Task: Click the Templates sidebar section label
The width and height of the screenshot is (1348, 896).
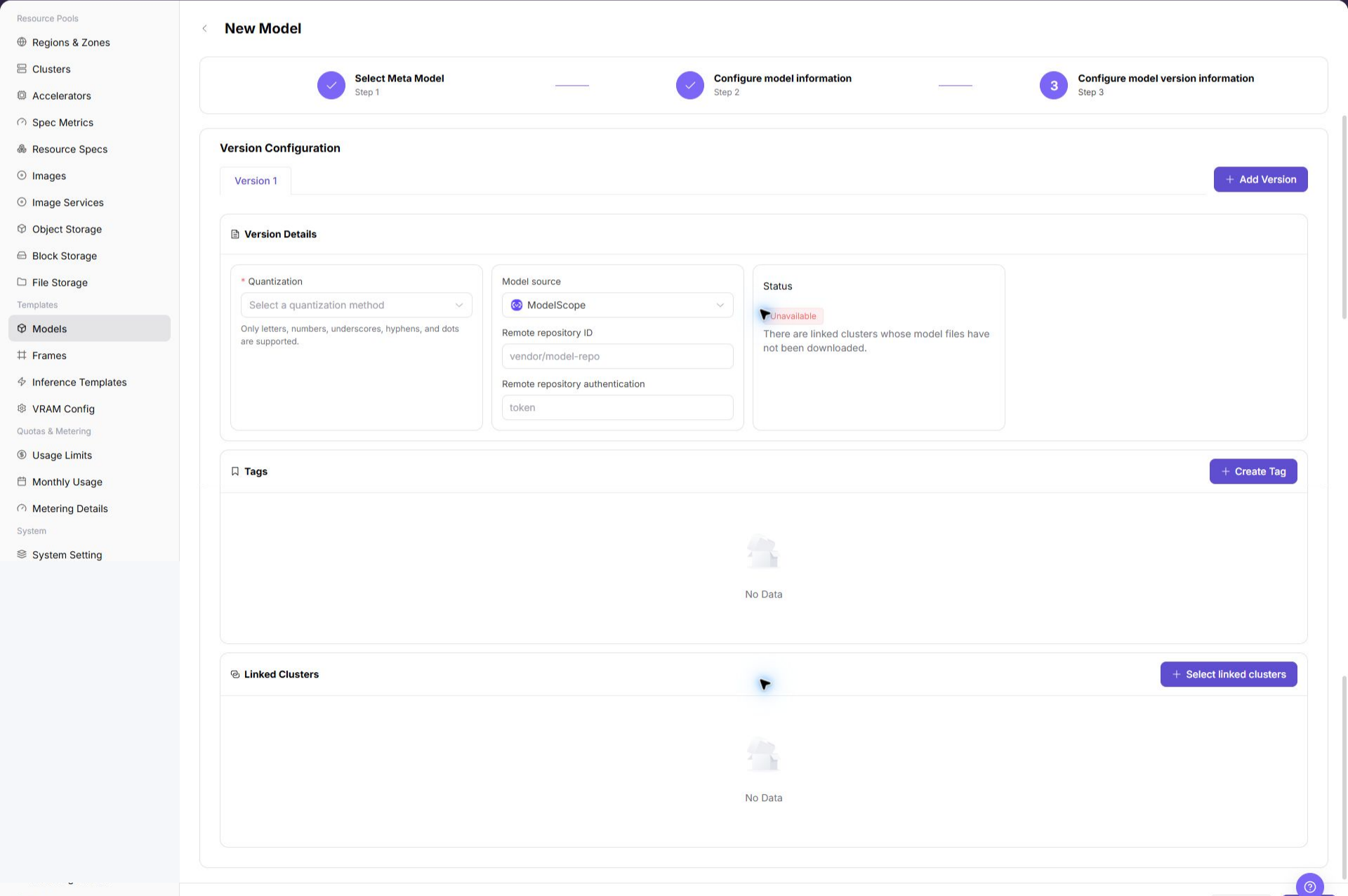Action: pos(37,305)
